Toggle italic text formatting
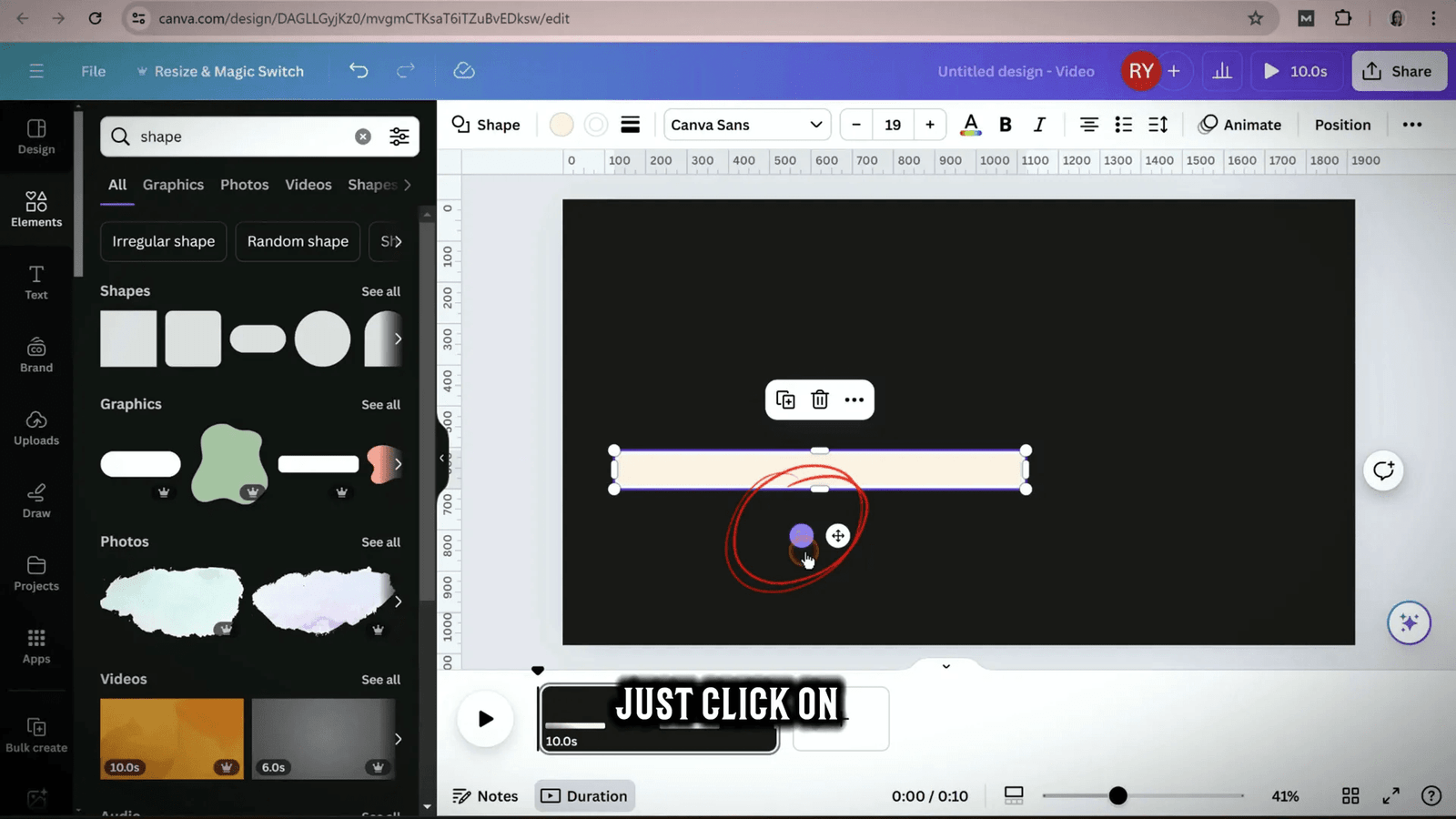Image resolution: width=1456 pixels, height=819 pixels. click(1039, 125)
